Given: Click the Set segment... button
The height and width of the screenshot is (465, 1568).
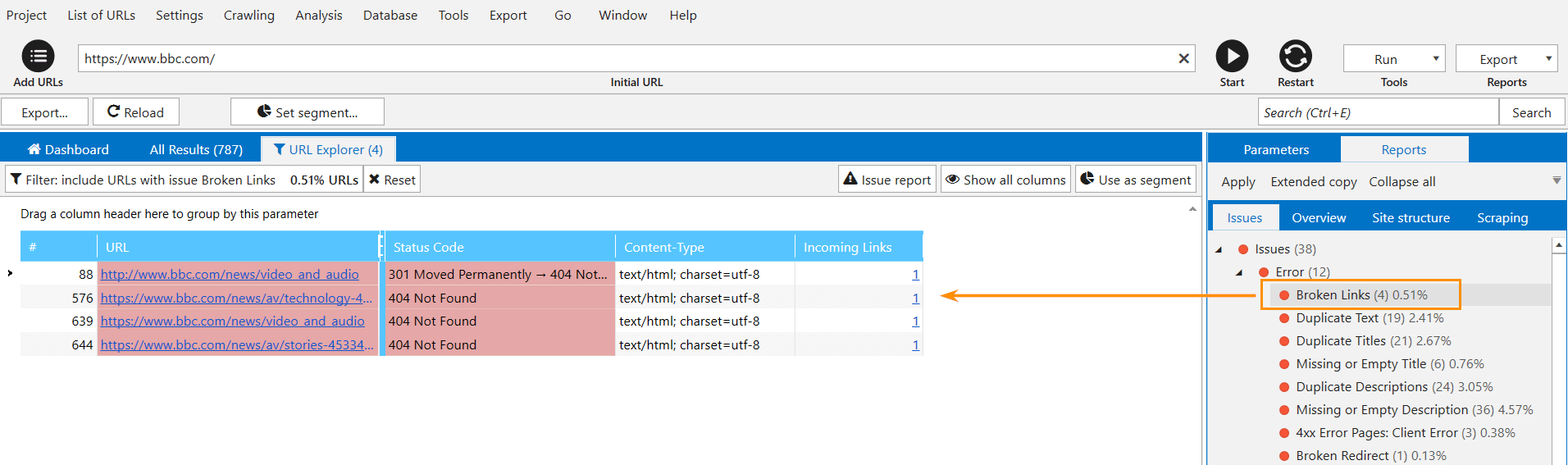Looking at the screenshot, I should pyautogui.click(x=308, y=112).
